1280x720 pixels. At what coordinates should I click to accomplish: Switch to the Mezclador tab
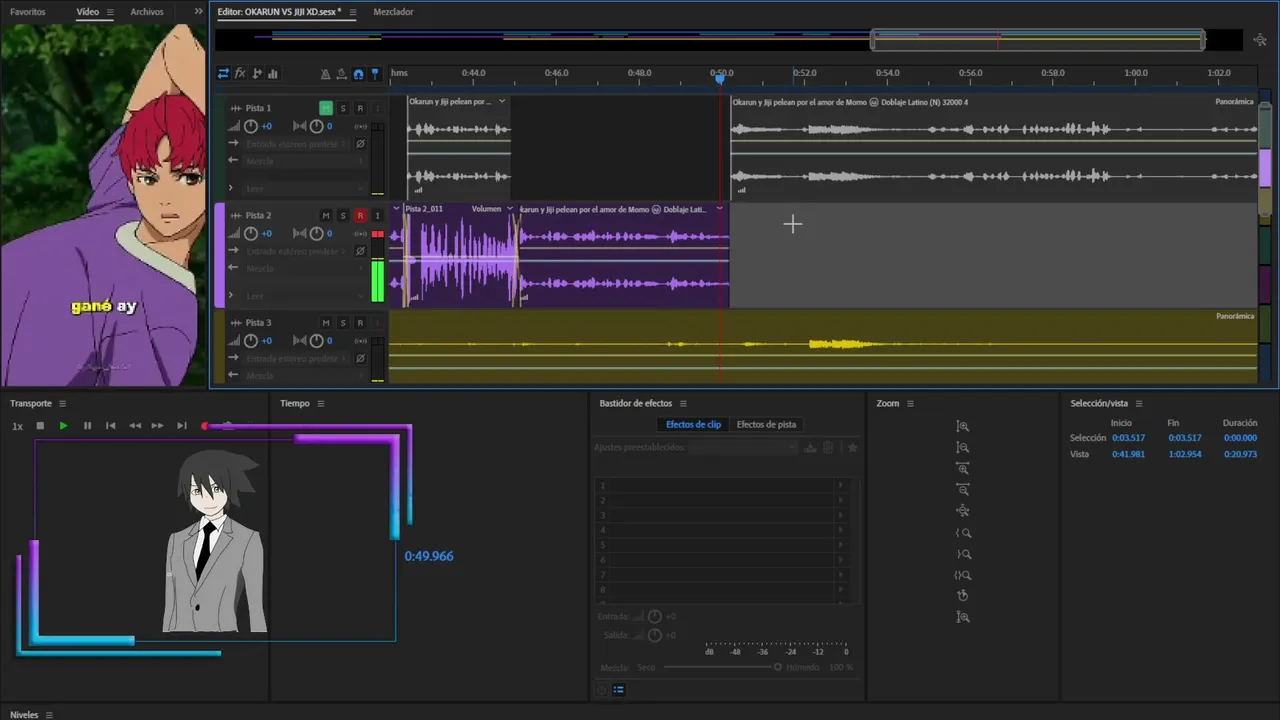coord(393,12)
